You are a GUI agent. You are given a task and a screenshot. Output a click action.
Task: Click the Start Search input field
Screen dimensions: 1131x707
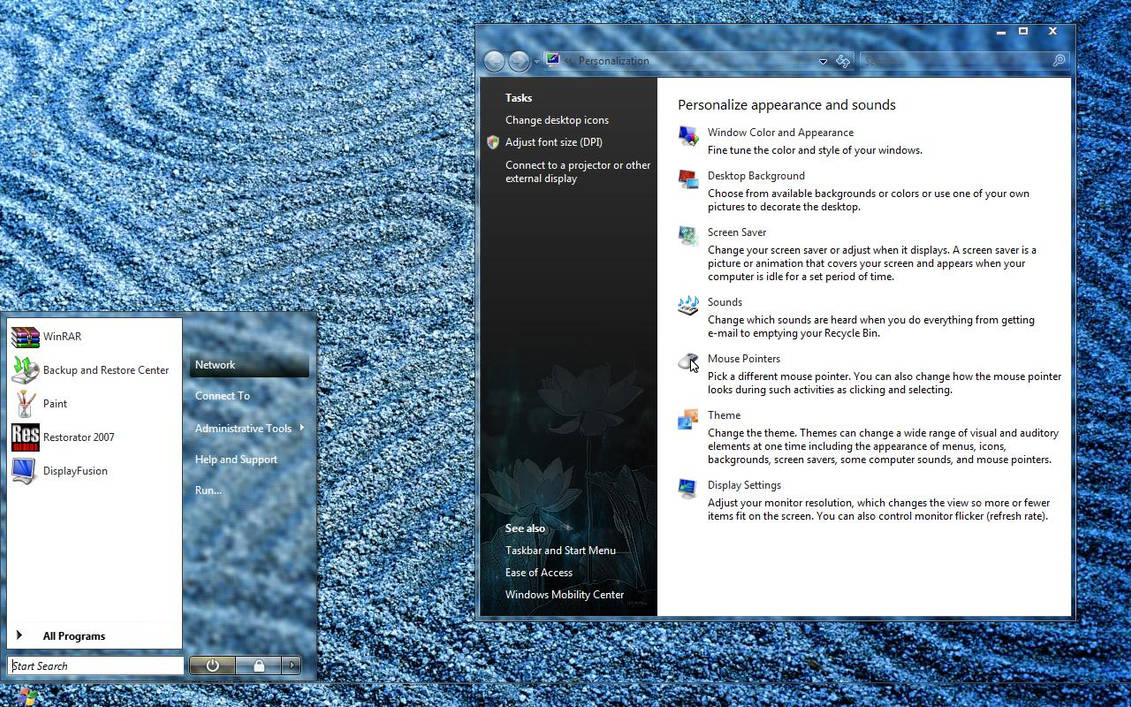coord(96,666)
